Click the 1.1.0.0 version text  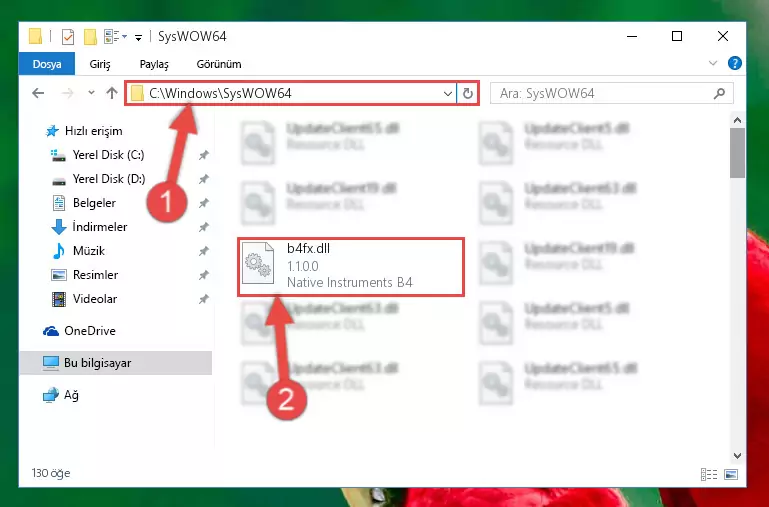click(303, 266)
